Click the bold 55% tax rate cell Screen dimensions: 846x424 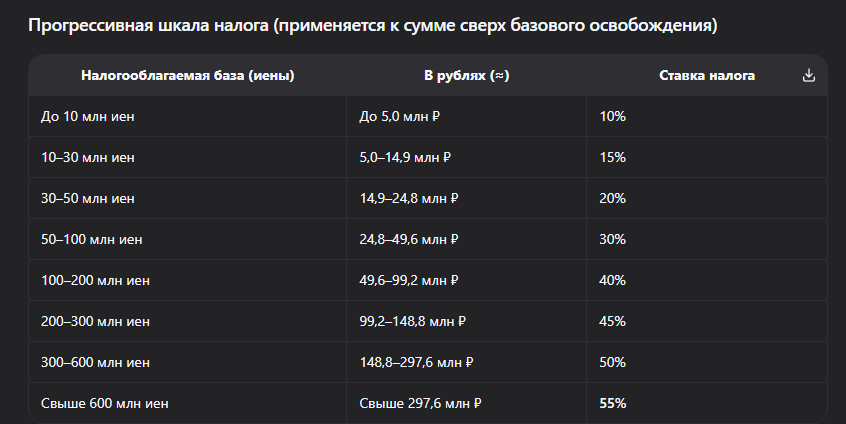[612, 403]
